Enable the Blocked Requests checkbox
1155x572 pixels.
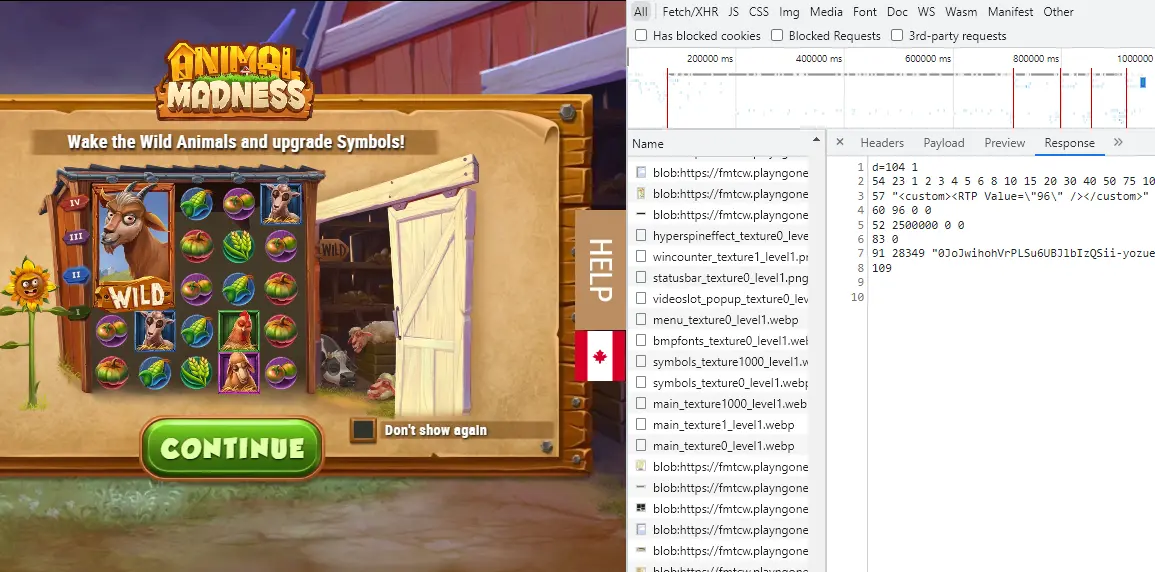[776, 35]
